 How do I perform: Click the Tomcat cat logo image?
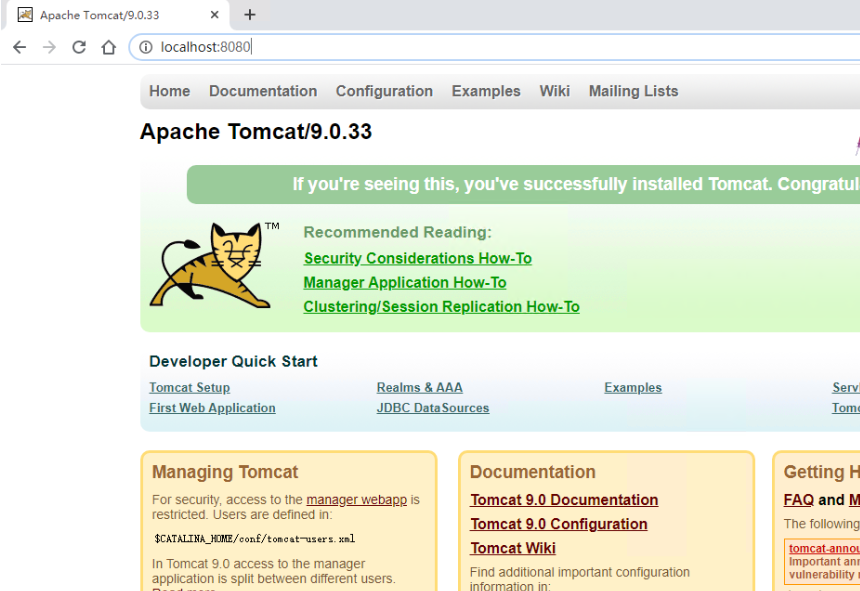(214, 265)
